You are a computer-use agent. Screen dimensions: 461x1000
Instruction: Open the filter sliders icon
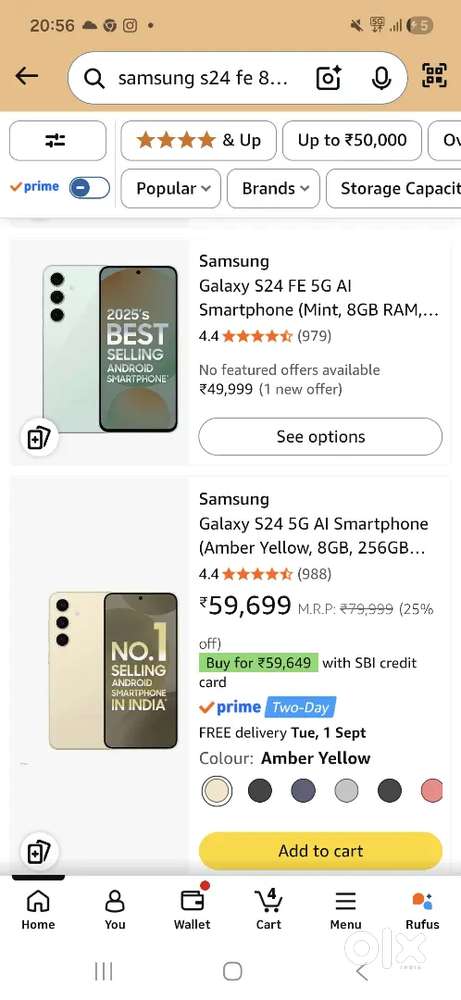click(x=57, y=140)
